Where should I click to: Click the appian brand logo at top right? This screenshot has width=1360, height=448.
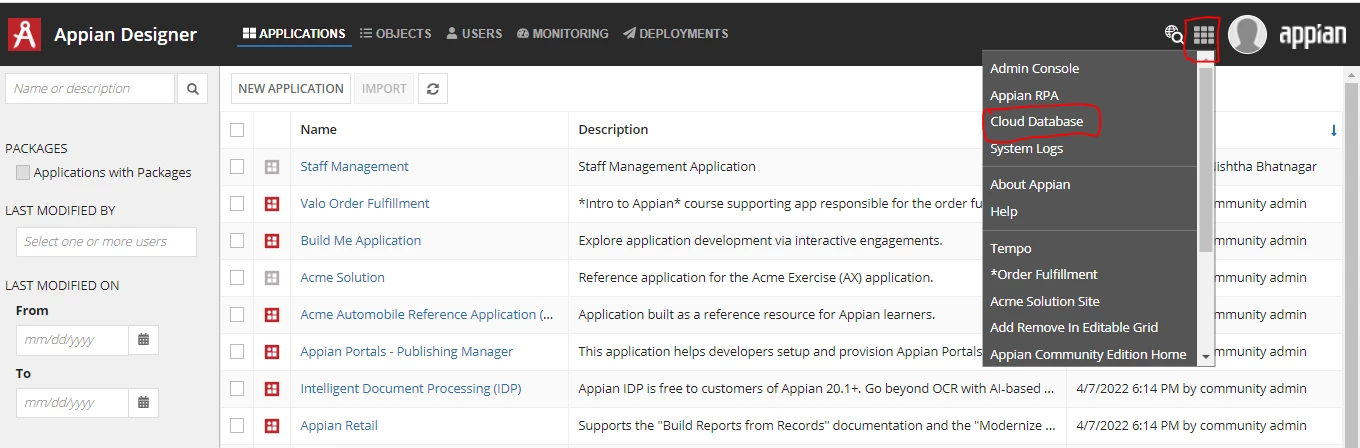[1312, 35]
